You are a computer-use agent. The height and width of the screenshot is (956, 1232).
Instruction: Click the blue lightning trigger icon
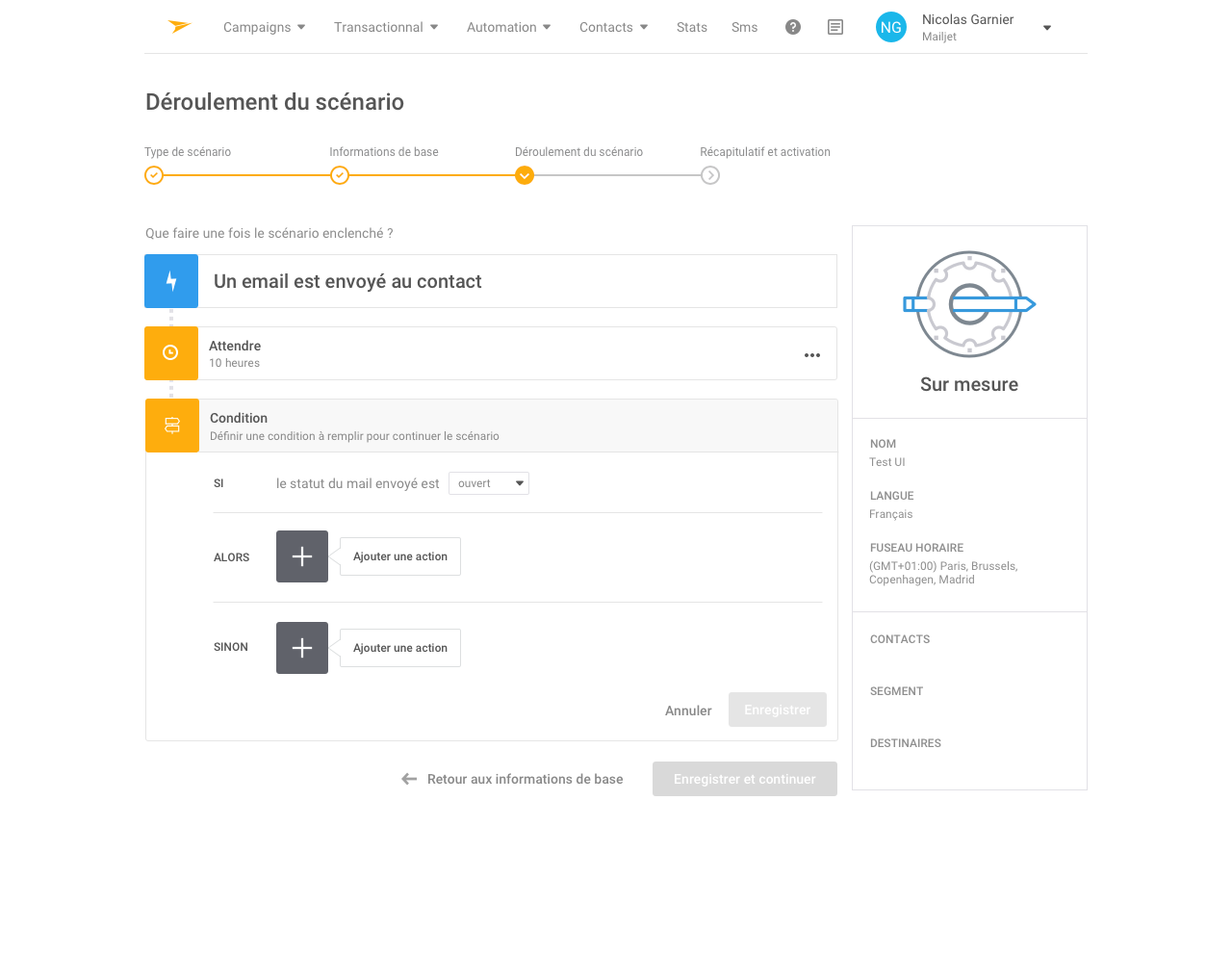(x=171, y=281)
